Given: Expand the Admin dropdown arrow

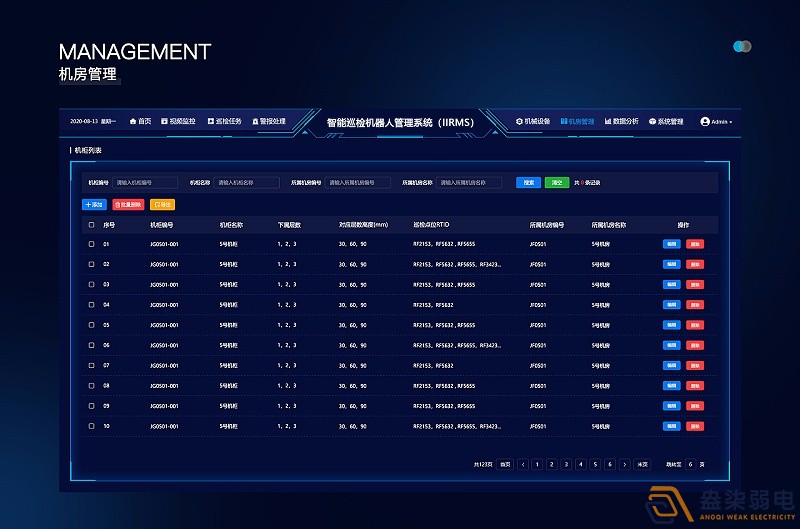Looking at the screenshot, I should tap(731, 122).
